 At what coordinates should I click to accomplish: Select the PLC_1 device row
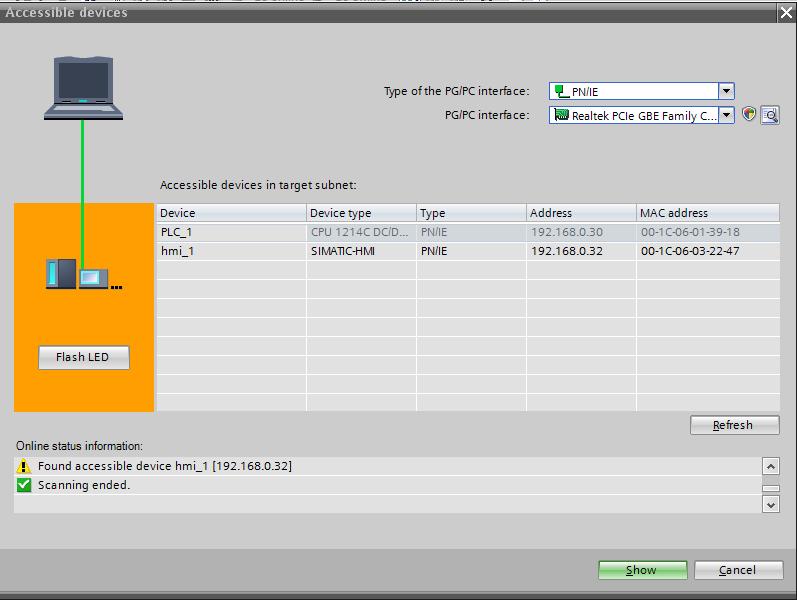point(468,232)
